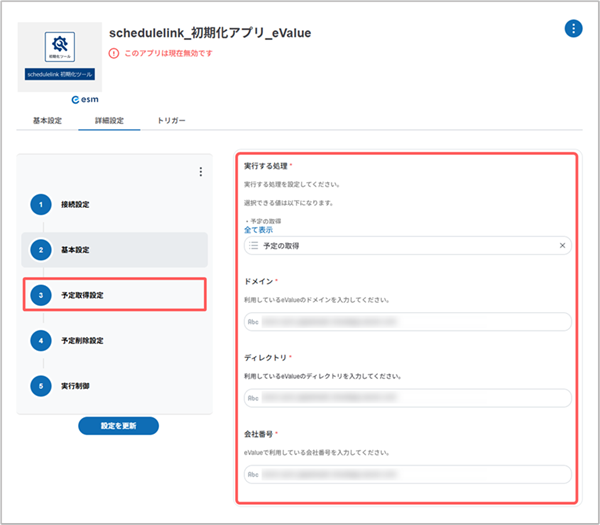Open the blue three-dot app menu
The image size is (600, 525).
[x=573, y=28]
